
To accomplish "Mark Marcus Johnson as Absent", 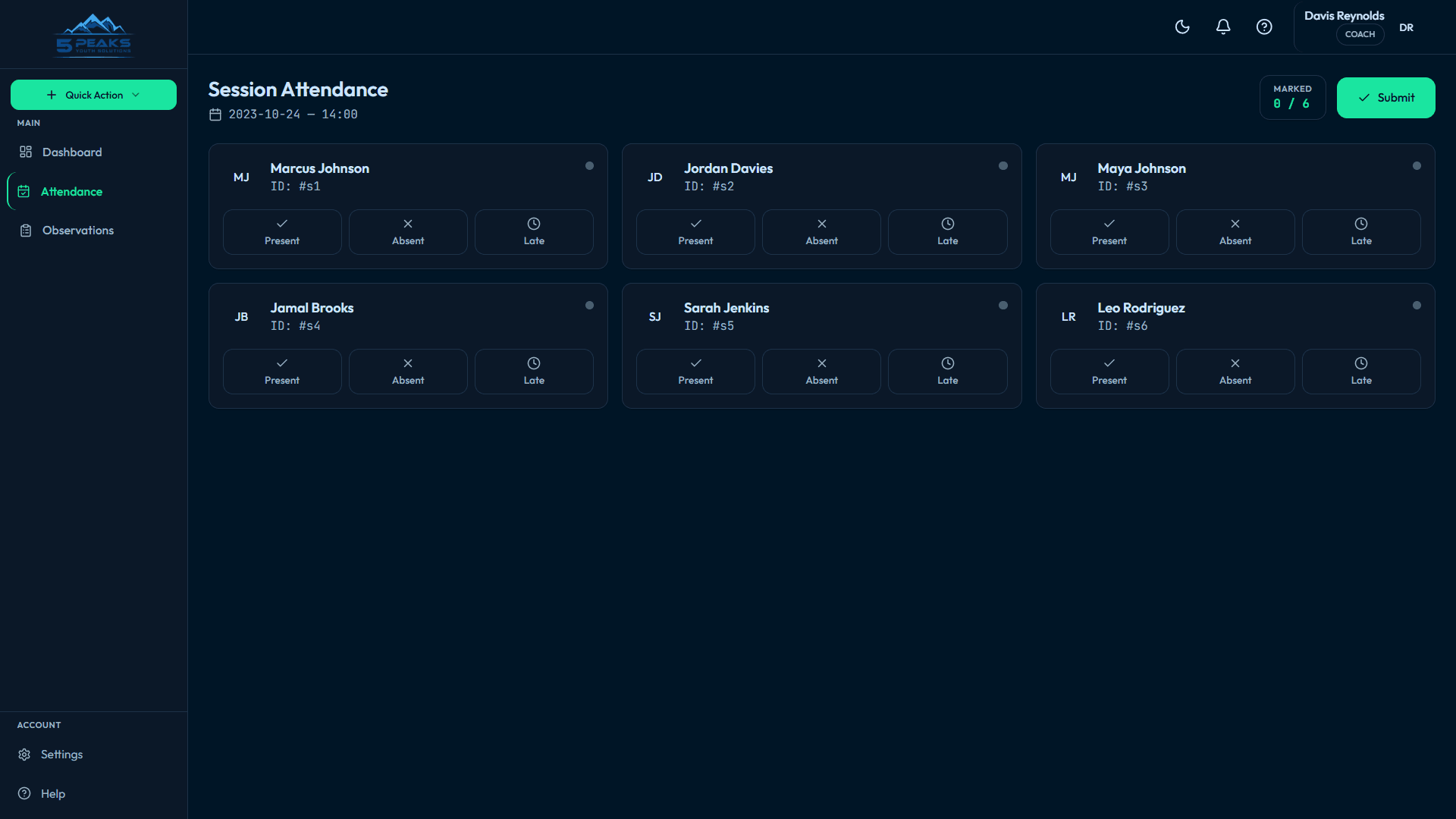I will pyautogui.click(x=408, y=232).
